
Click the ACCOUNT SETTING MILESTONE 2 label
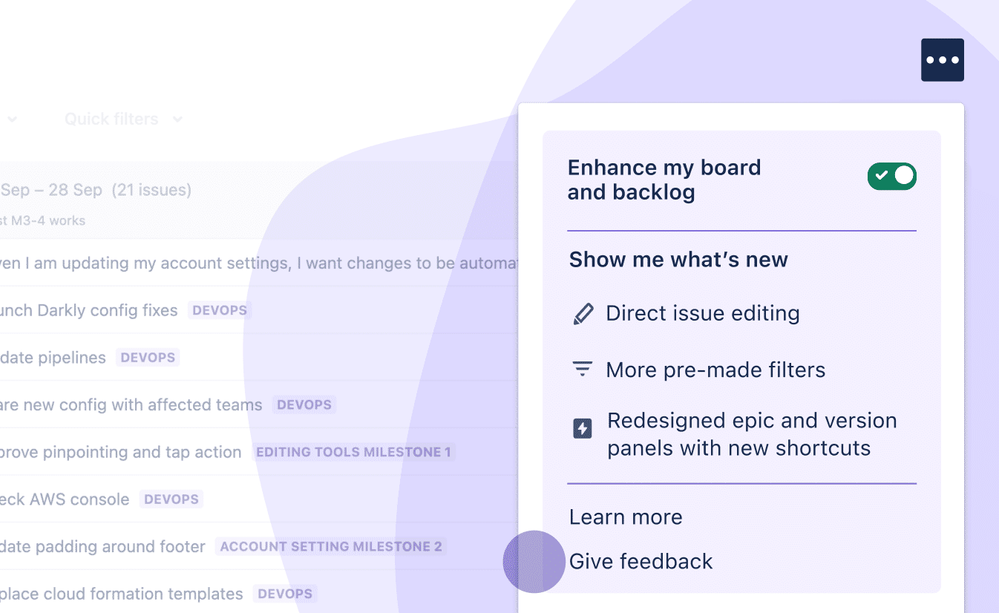331,547
